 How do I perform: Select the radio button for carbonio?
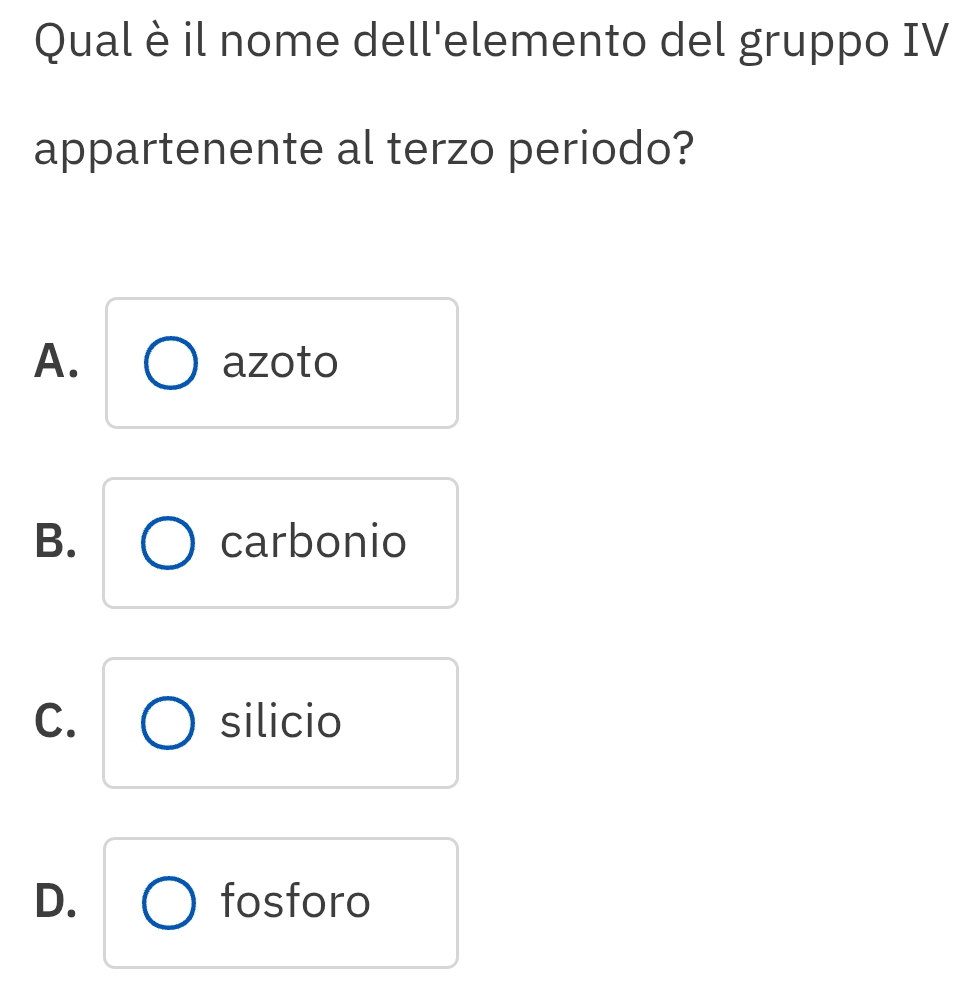[167, 543]
